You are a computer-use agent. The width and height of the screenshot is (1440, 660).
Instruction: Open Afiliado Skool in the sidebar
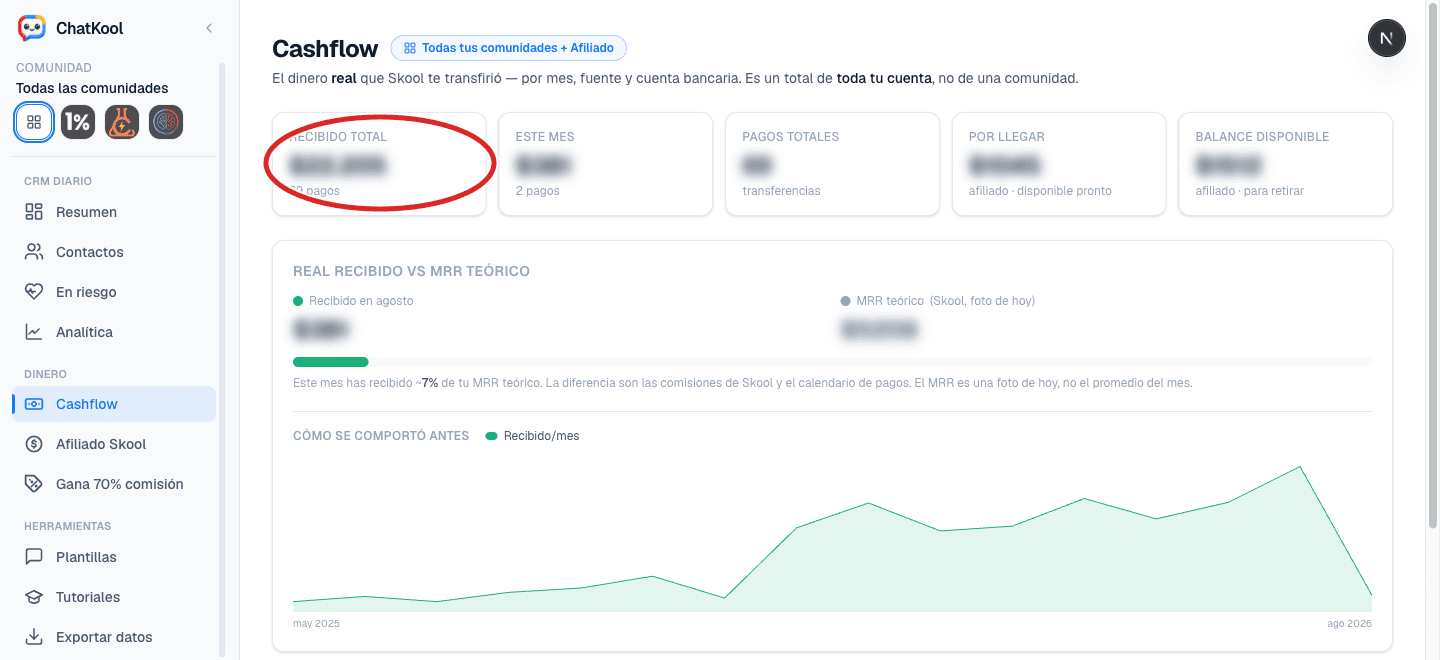point(114,444)
